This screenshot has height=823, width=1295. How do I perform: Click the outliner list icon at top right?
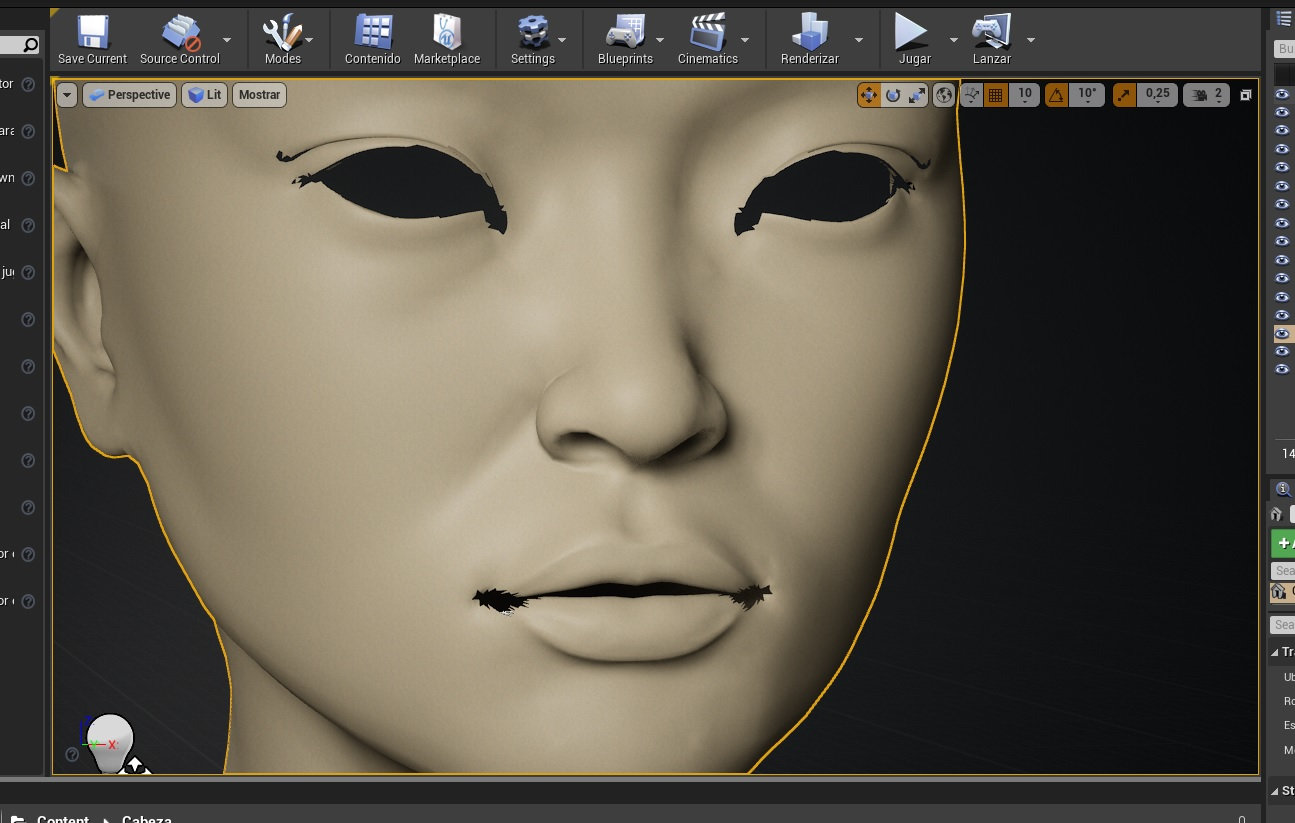1285,18
